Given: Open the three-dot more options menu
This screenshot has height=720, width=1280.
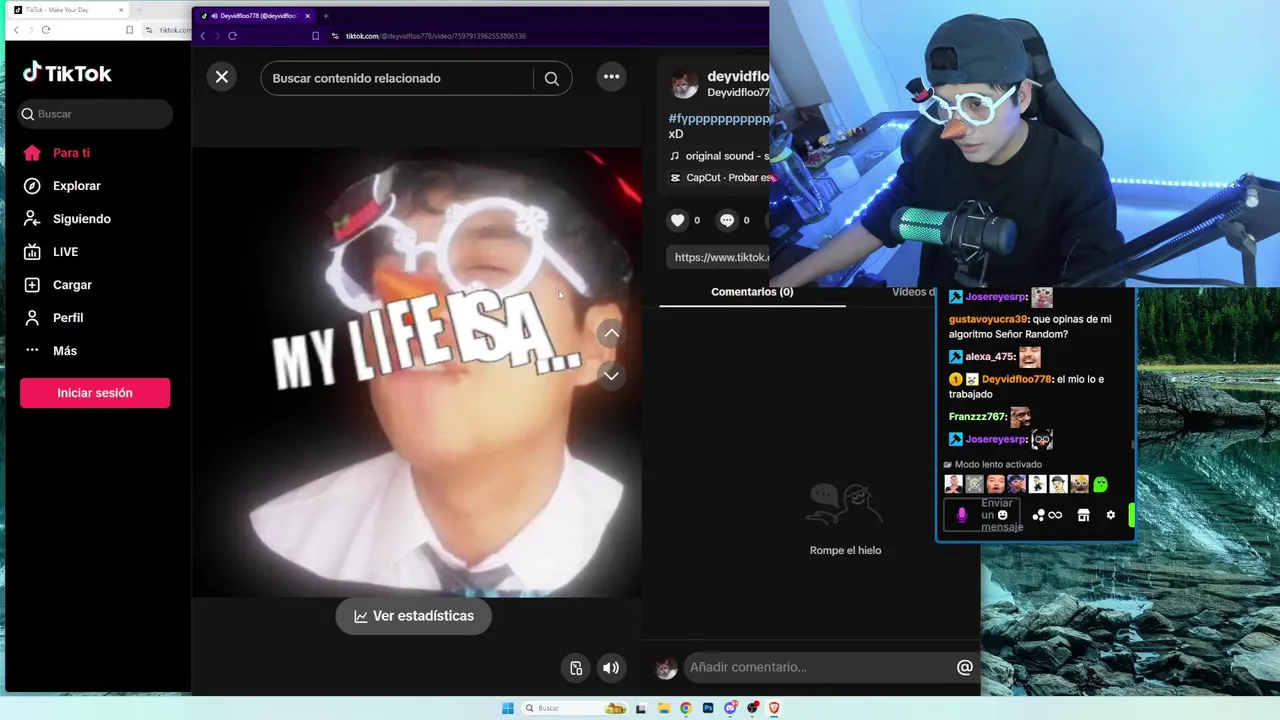Looking at the screenshot, I should click(611, 77).
